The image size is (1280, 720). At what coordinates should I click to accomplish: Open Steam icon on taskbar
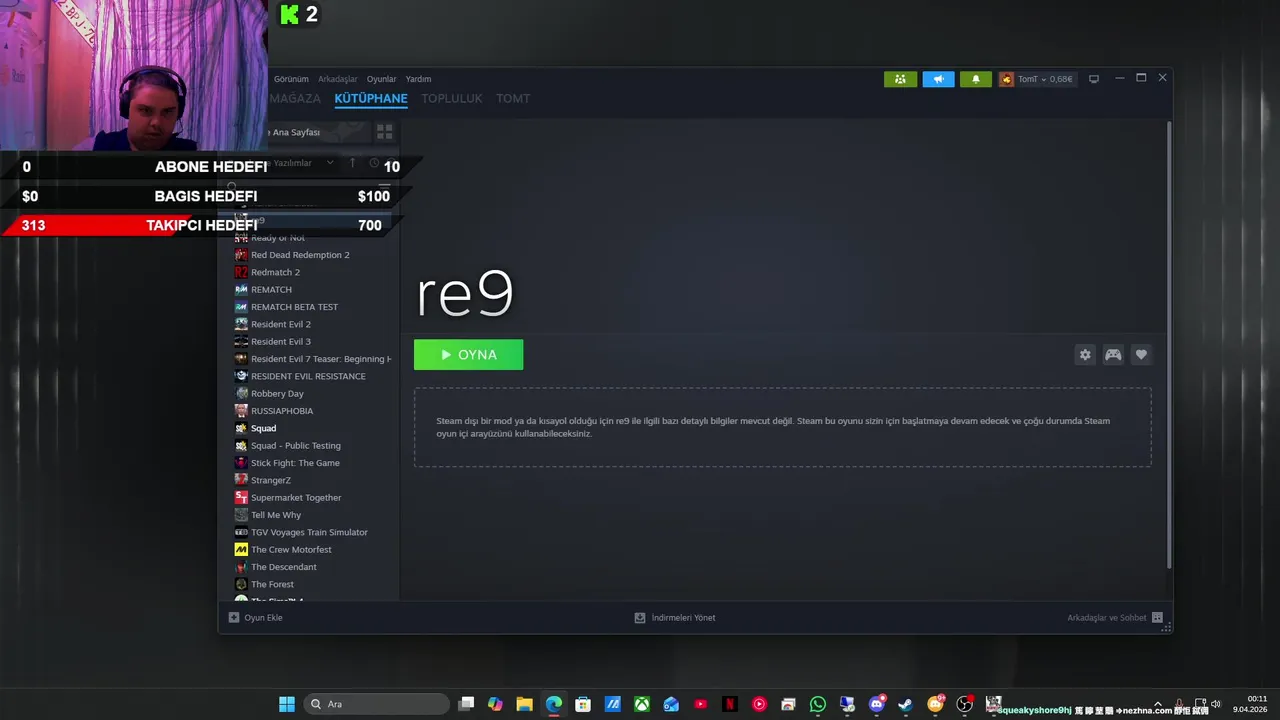tap(906, 704)
